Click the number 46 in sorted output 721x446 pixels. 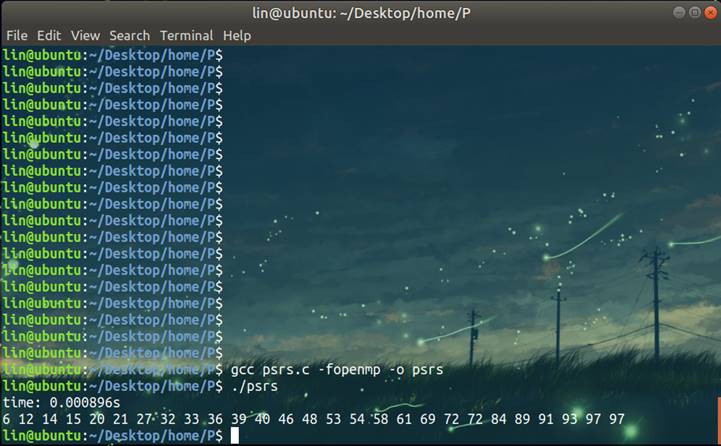286,419
